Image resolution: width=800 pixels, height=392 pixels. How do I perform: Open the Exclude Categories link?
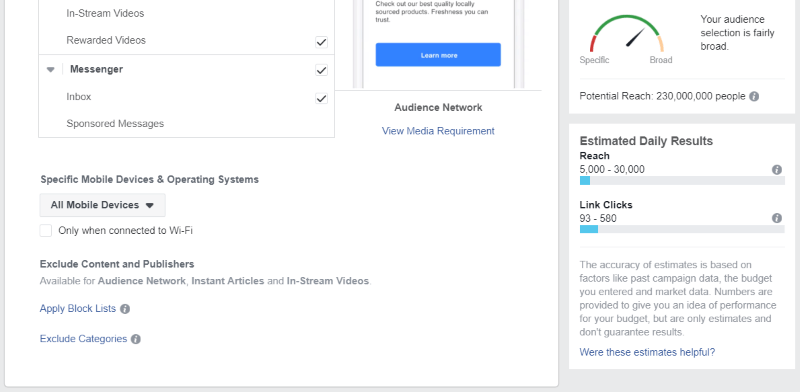pyautogui.click(x=83, y=339)
